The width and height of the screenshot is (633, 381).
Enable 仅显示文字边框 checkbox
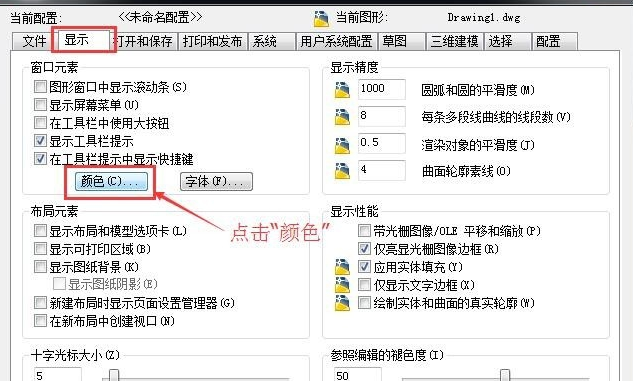364,285
